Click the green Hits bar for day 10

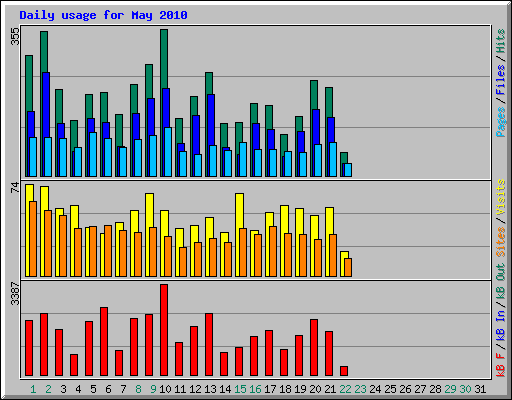(x=164, y=58)
